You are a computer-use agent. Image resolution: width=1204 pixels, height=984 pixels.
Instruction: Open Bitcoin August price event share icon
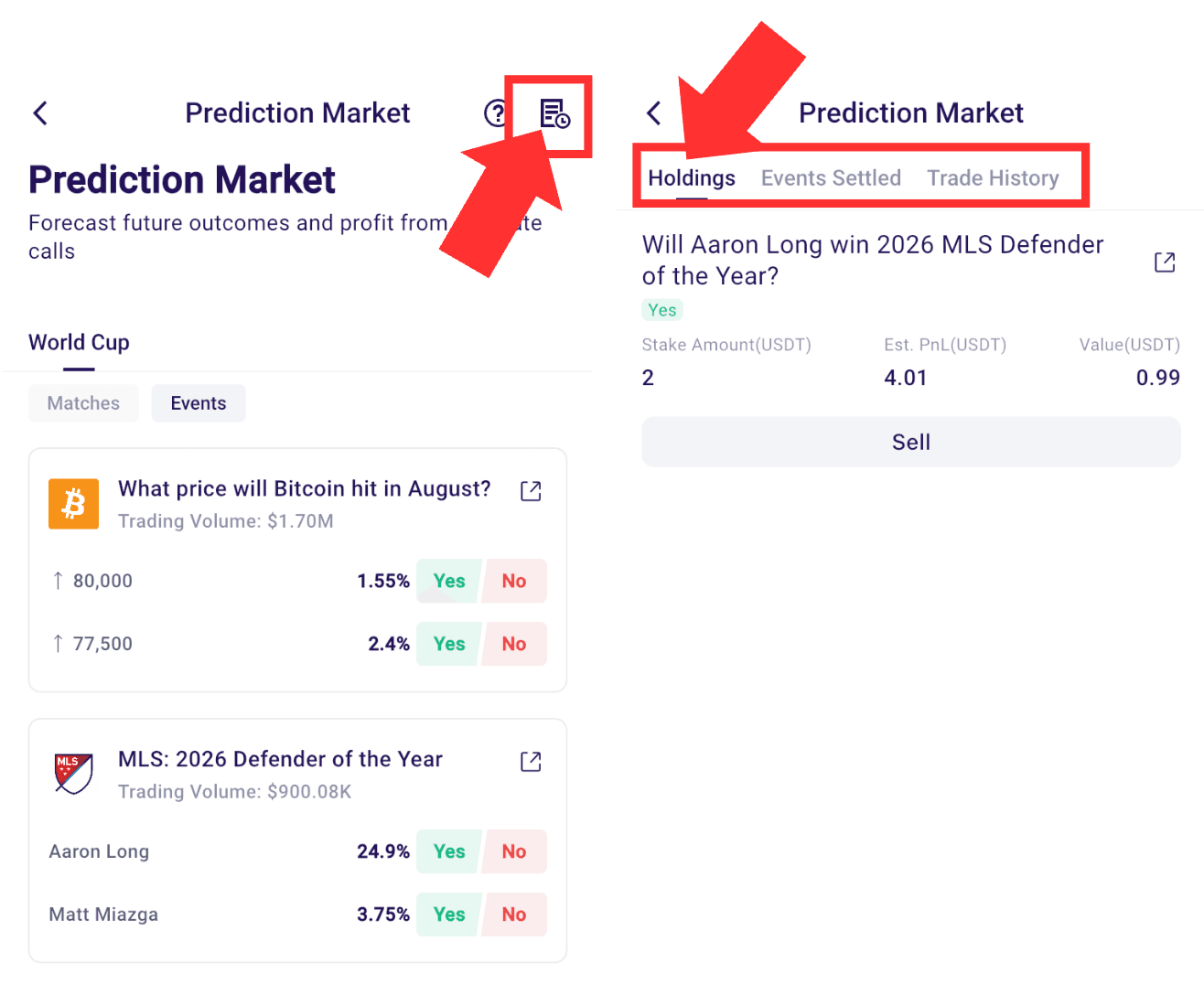(x=531, y=491)
